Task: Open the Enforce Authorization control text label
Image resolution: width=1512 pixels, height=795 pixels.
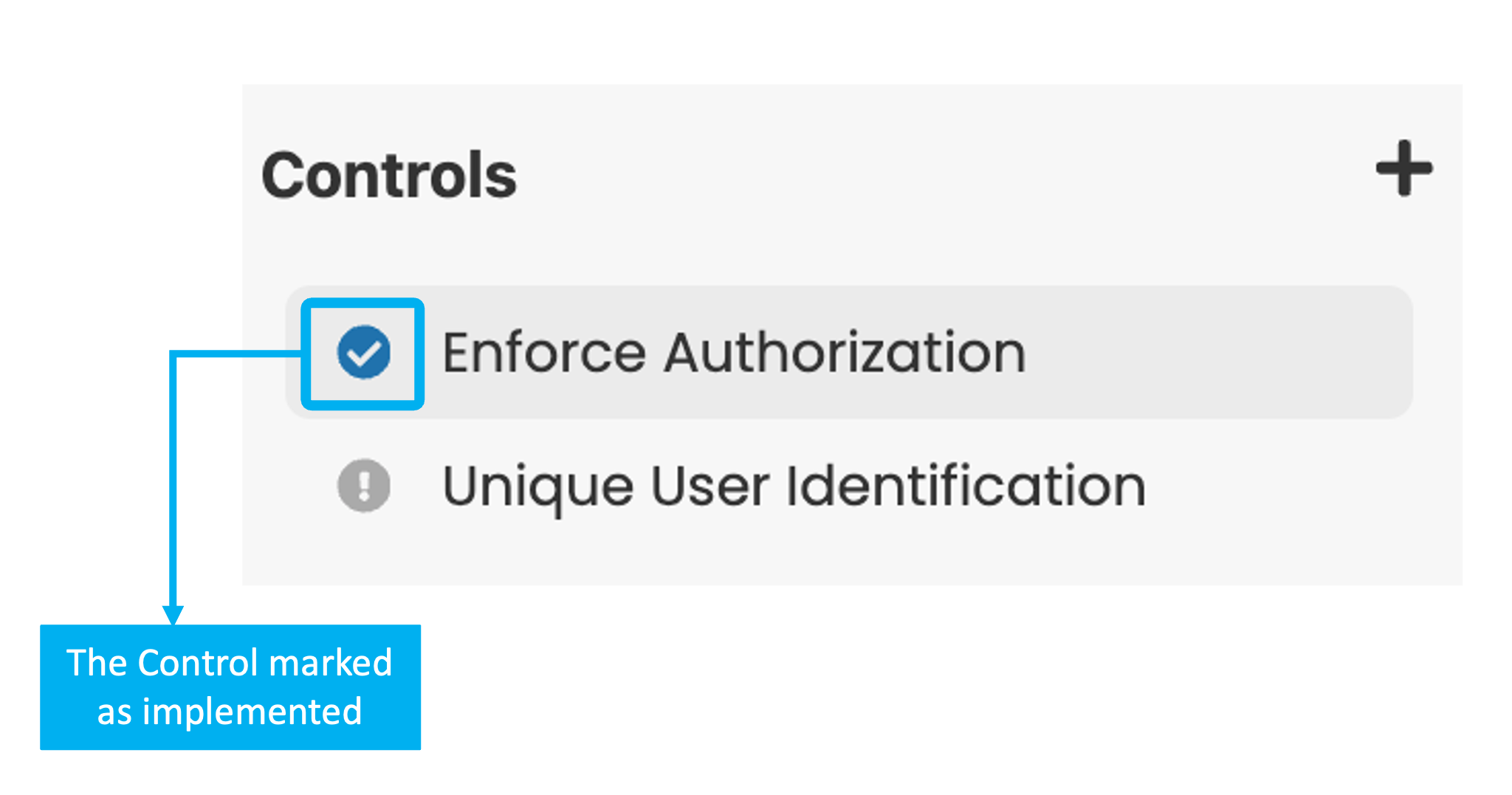Action: [x=734, y=353]
